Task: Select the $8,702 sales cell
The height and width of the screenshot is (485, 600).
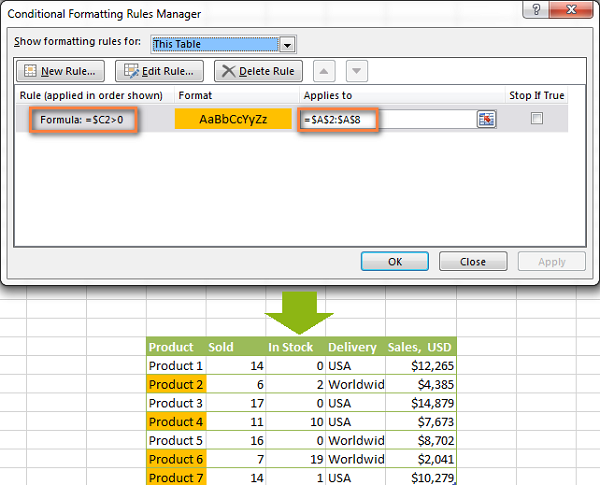Action: (421, 441)
